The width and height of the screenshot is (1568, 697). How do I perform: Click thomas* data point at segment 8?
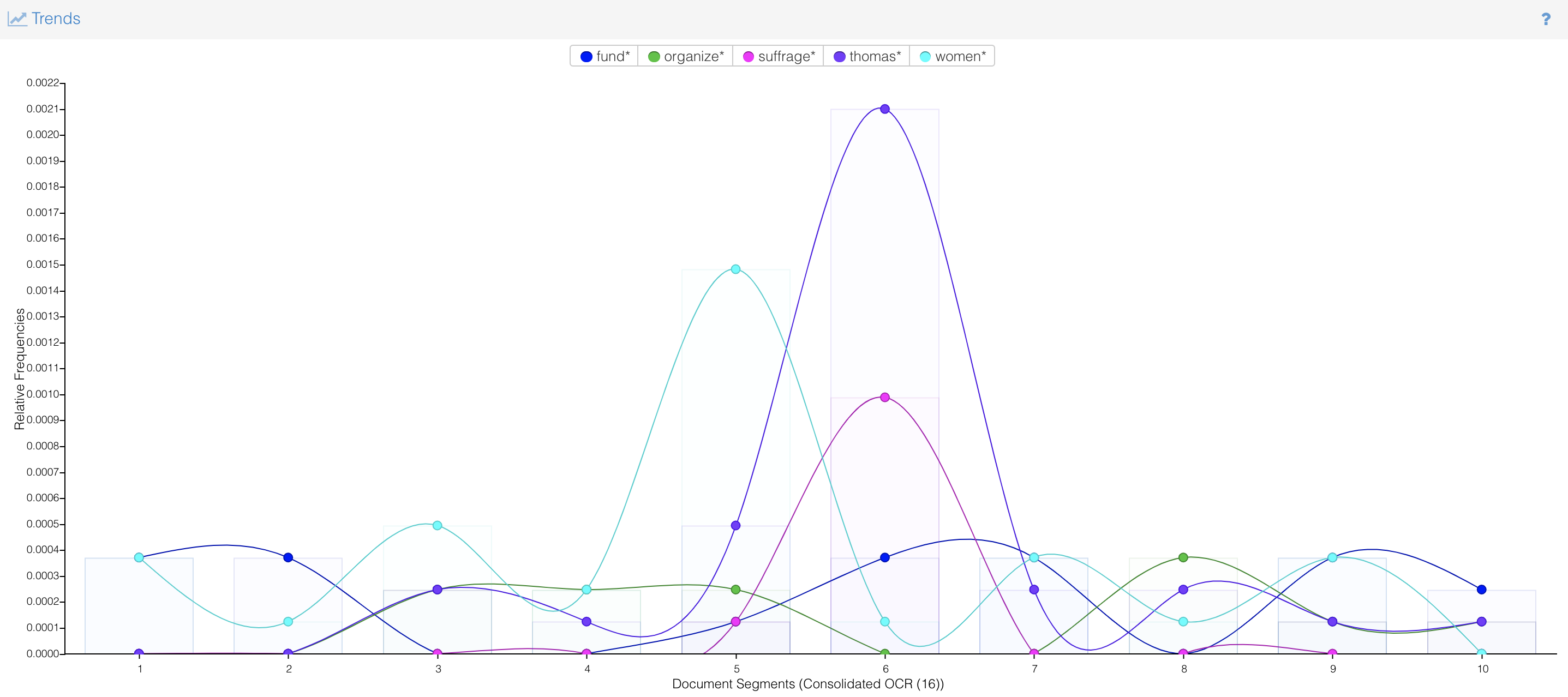click(x=1183, y=589)
